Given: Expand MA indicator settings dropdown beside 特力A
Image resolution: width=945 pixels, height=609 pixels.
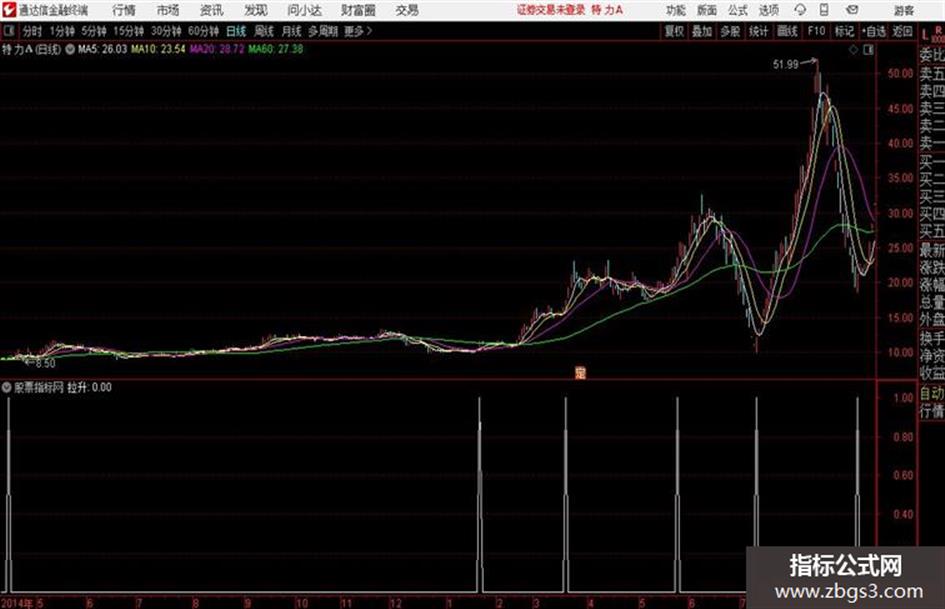Looking at the screenshot, I should pyautogui.click(x=70, y=49).
